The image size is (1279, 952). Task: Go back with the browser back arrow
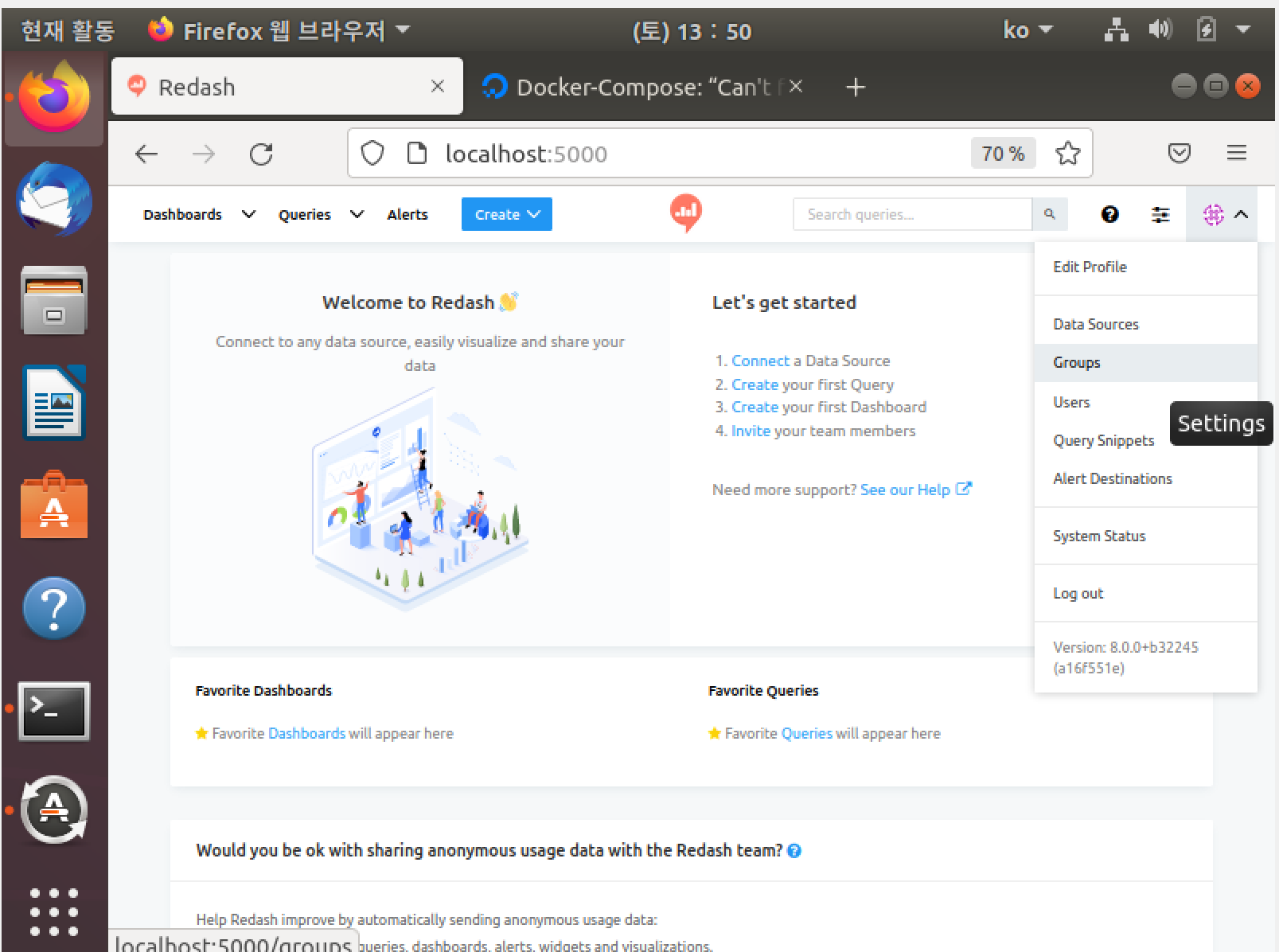click(146, 154)
